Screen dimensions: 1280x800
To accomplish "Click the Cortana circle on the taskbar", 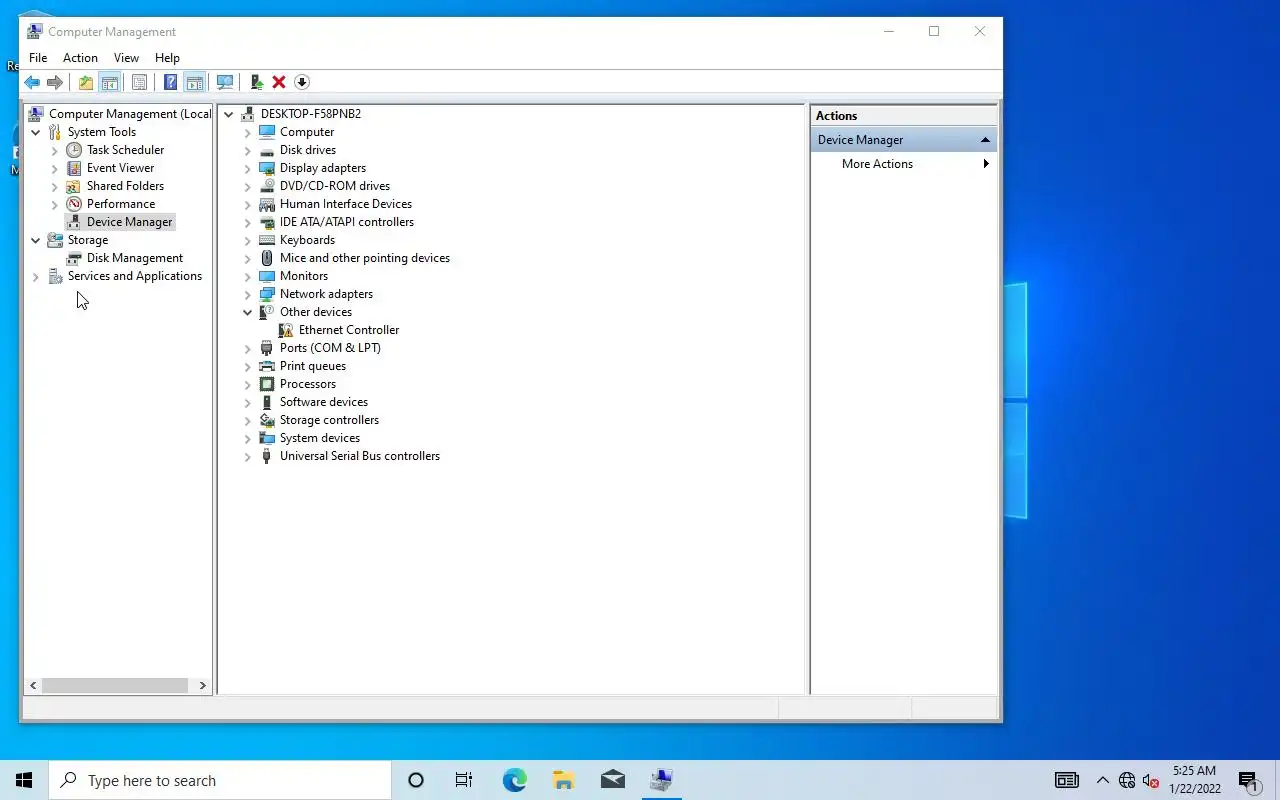I will coord(416,780).
